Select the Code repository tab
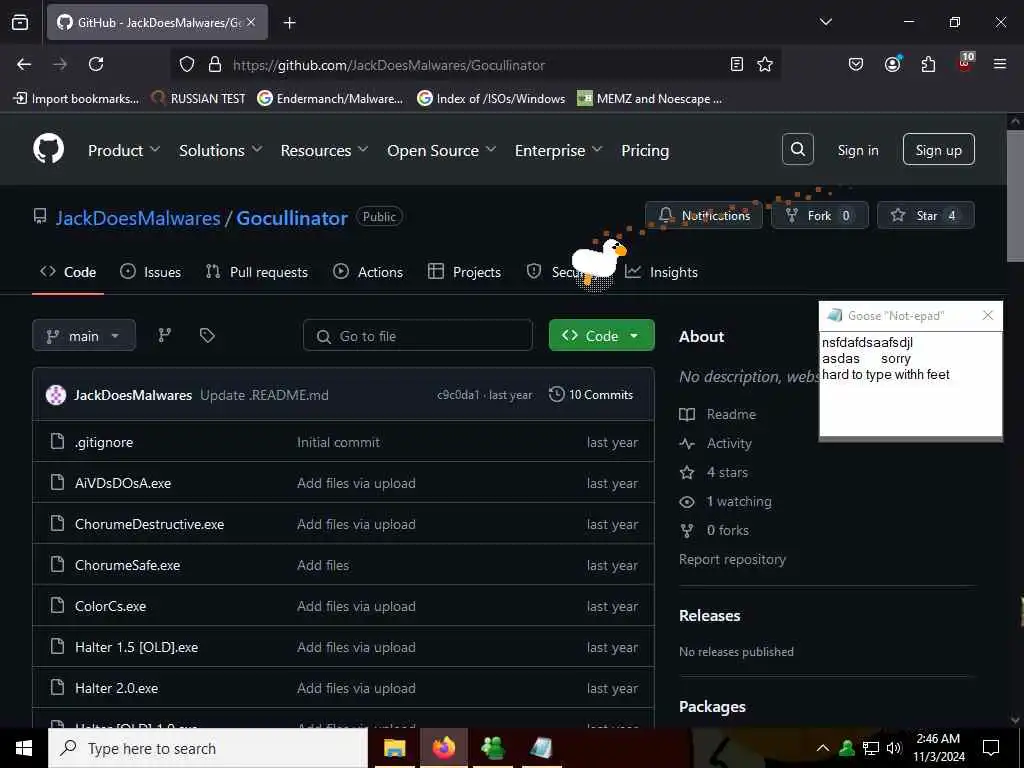Viewport: 1024px width, 768px height. pyautogui.click(x=68, y=272)
